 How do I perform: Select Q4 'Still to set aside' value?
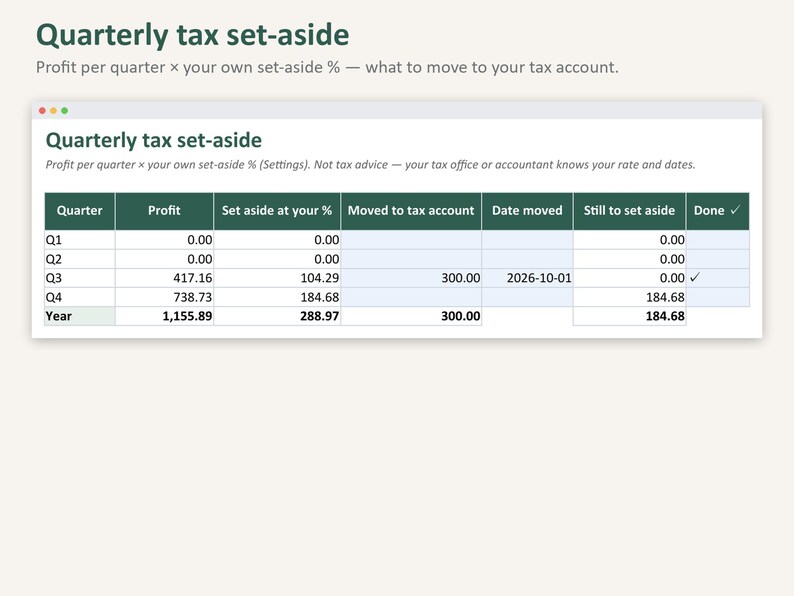tap(629, 297)
